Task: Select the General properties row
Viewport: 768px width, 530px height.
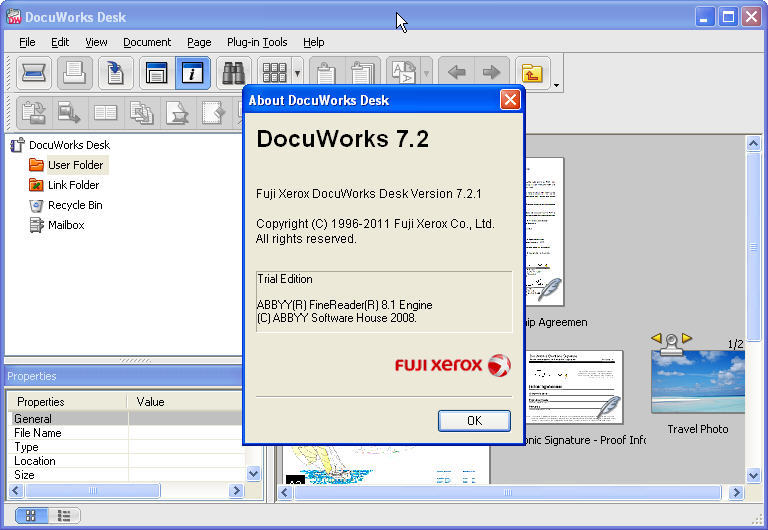Action: click(126, 419)
